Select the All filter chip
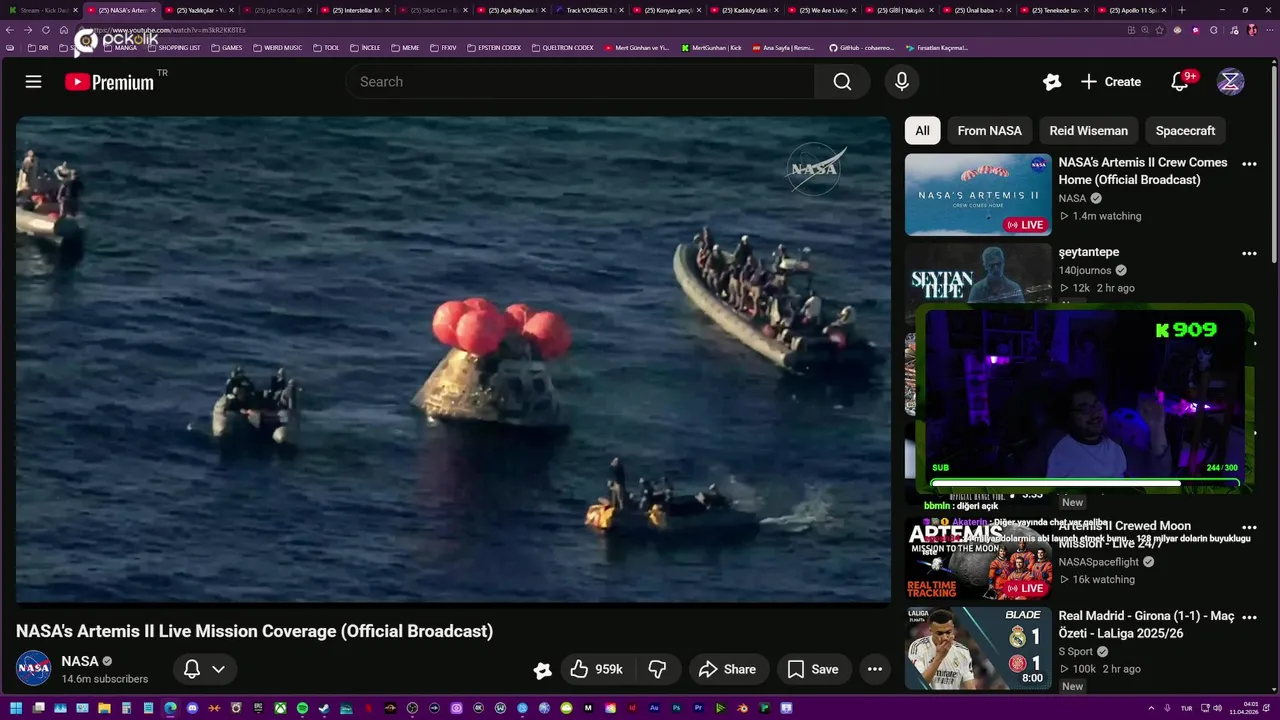The image size is (1280, 720). point(922,131)
